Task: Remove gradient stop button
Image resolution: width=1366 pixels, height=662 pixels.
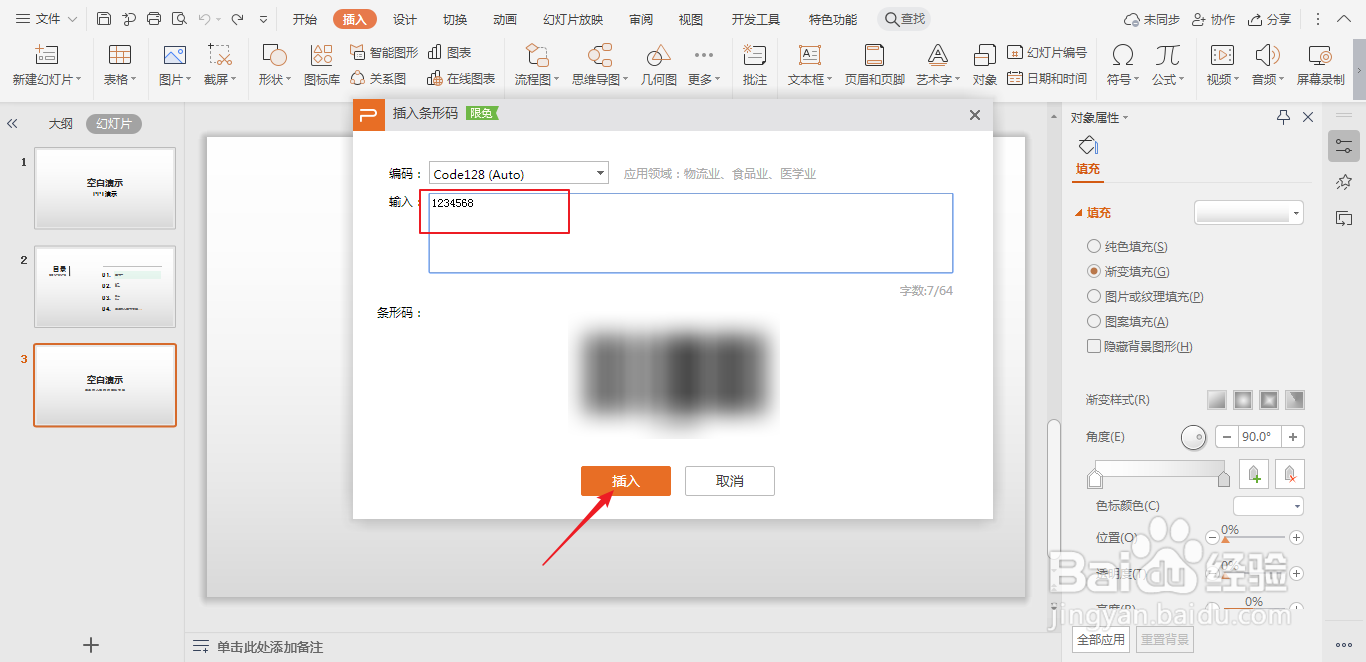Action: 1291,474
